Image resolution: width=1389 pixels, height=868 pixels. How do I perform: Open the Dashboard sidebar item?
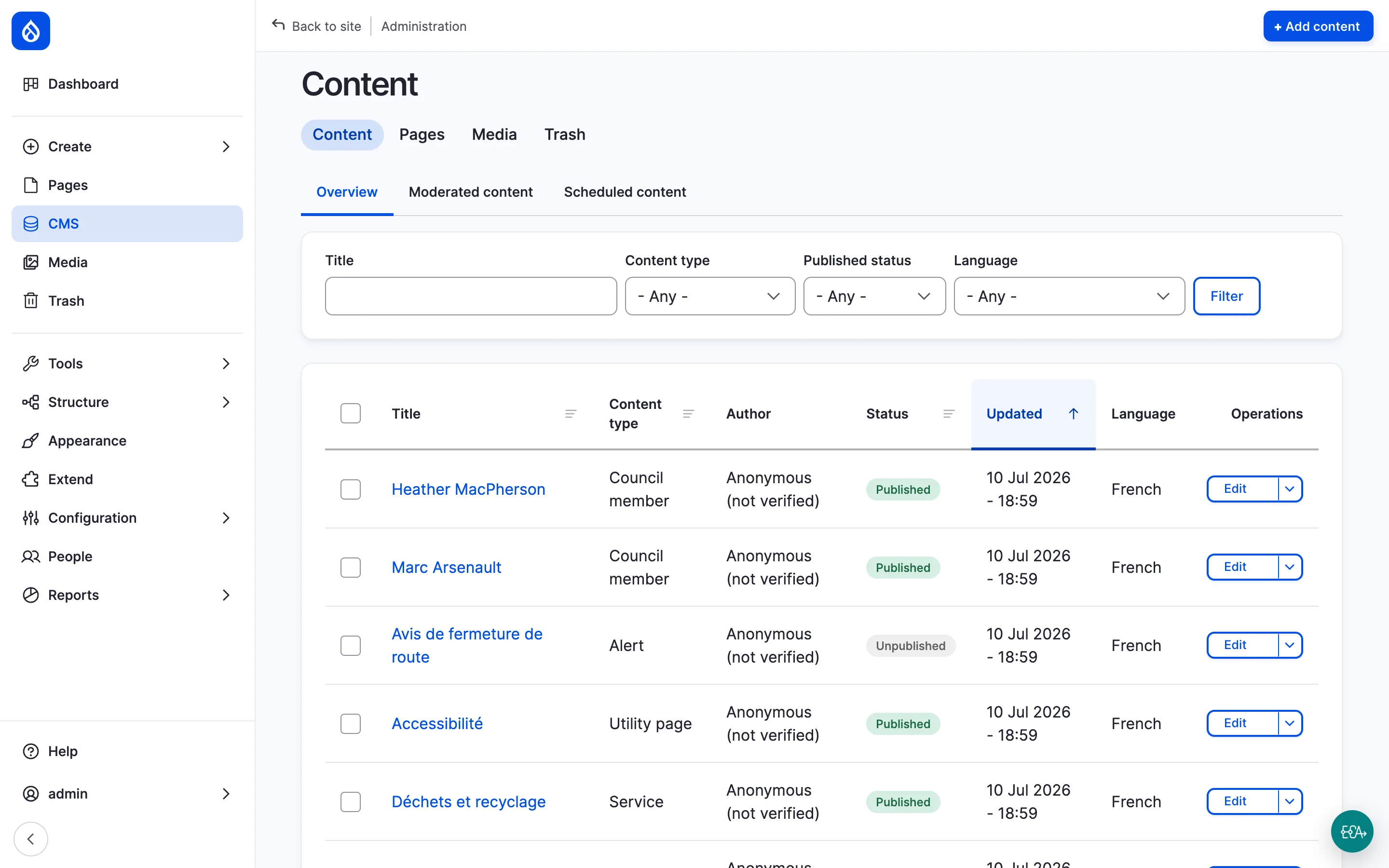point(127,84)
